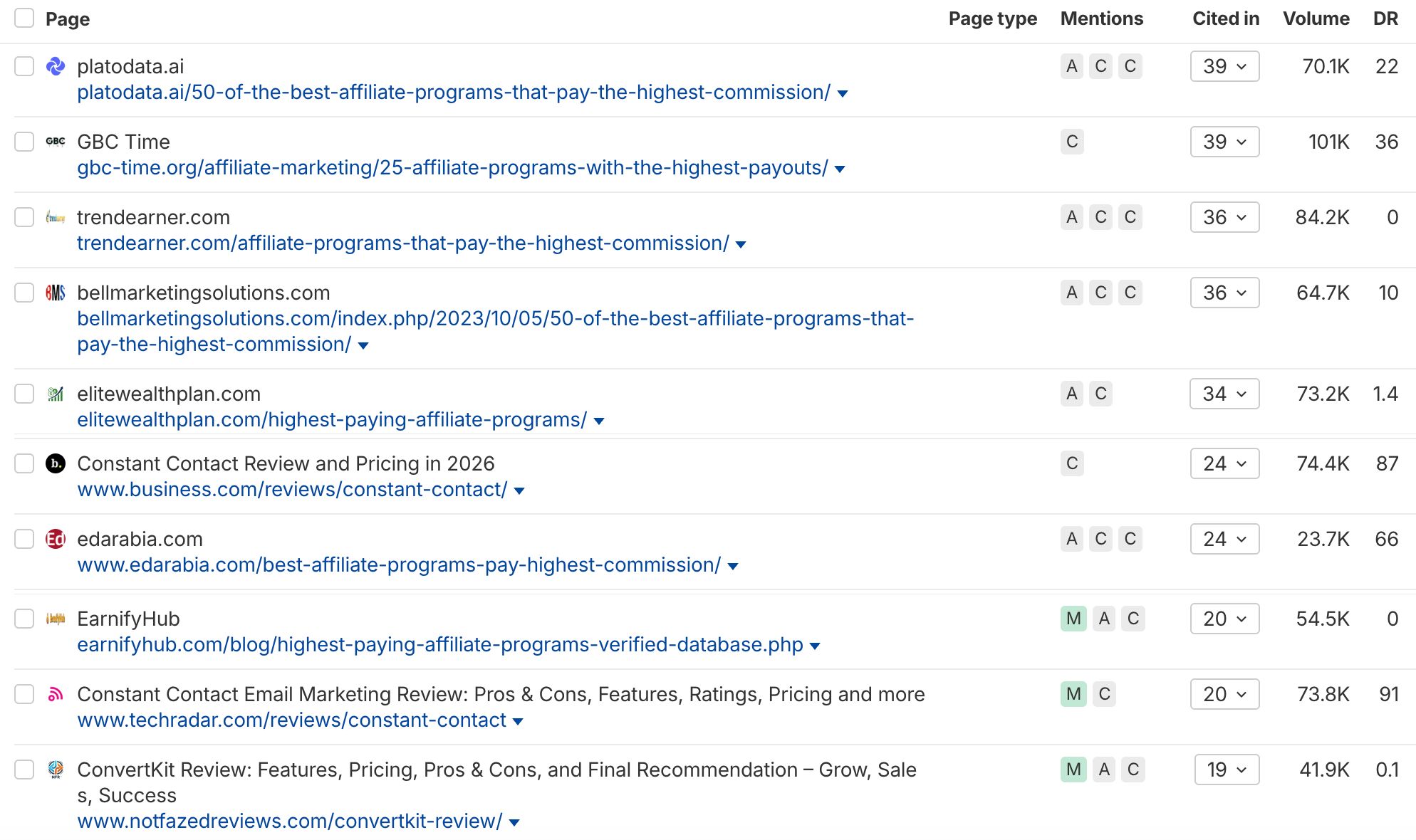Click the business.com circular logo

pyautogui.click(x=56, y=463)
